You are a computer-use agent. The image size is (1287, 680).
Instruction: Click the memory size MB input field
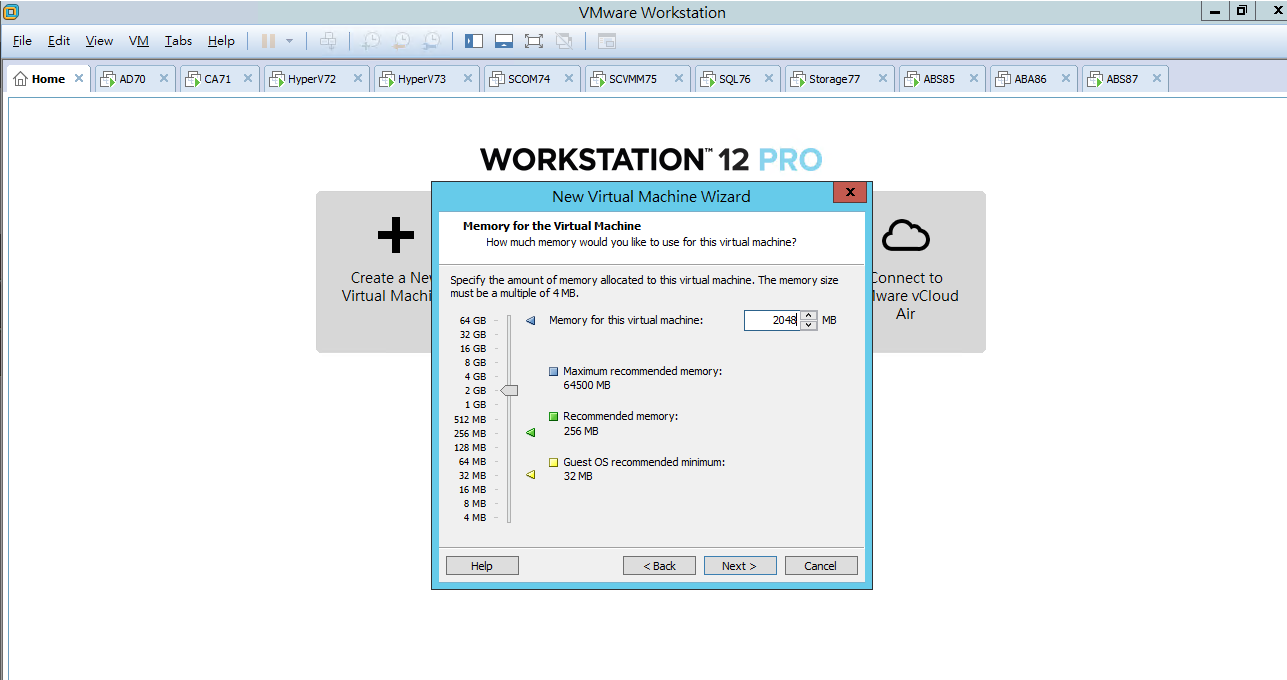771,320
